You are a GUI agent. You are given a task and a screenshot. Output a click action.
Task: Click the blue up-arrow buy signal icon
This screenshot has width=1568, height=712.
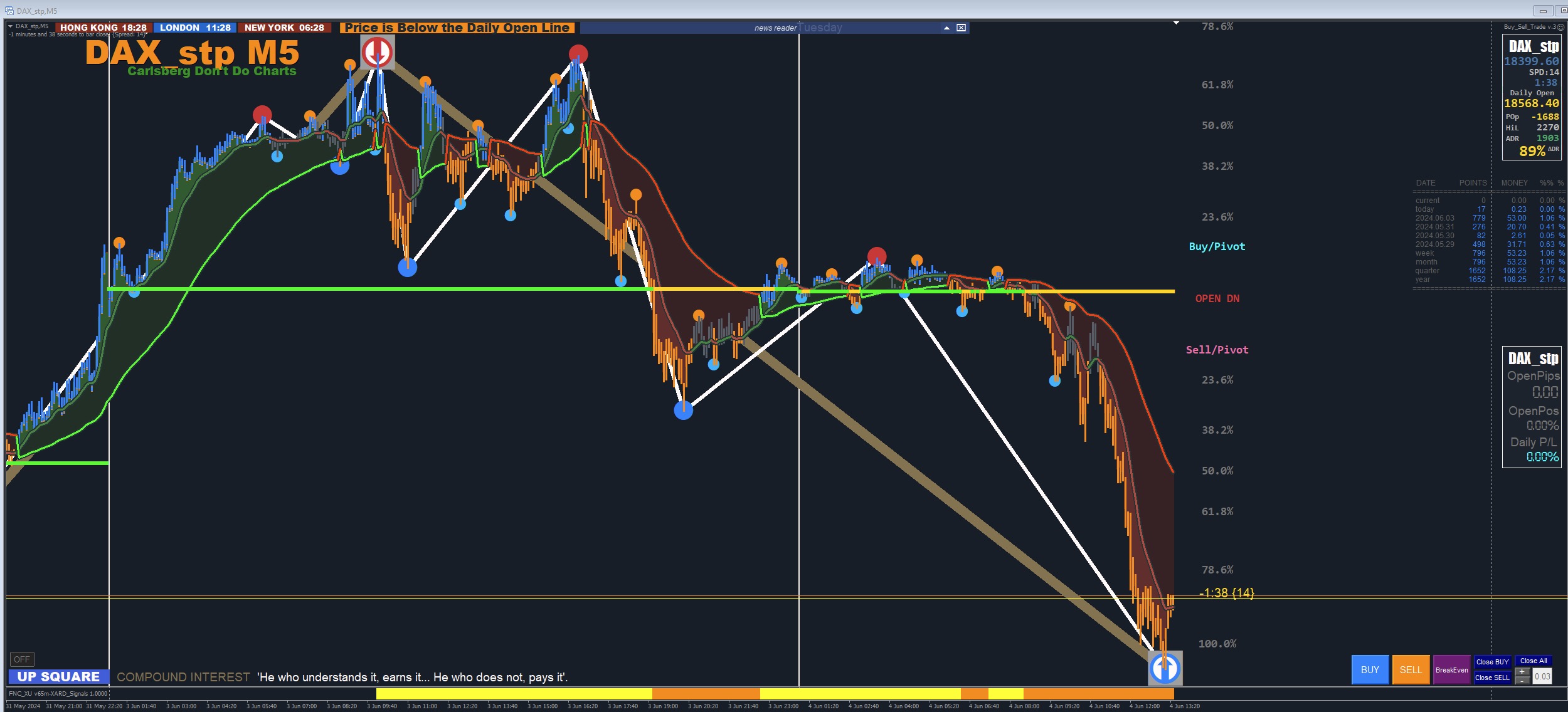1165,668
